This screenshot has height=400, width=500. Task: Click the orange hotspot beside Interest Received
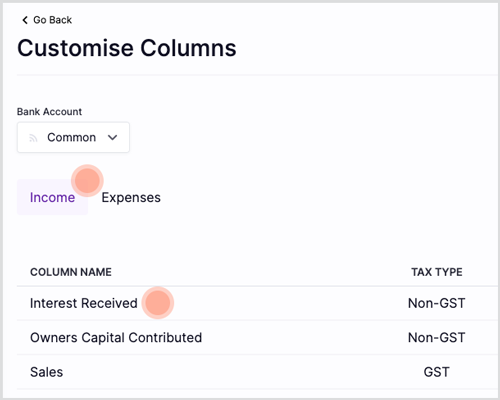point(158,303)
